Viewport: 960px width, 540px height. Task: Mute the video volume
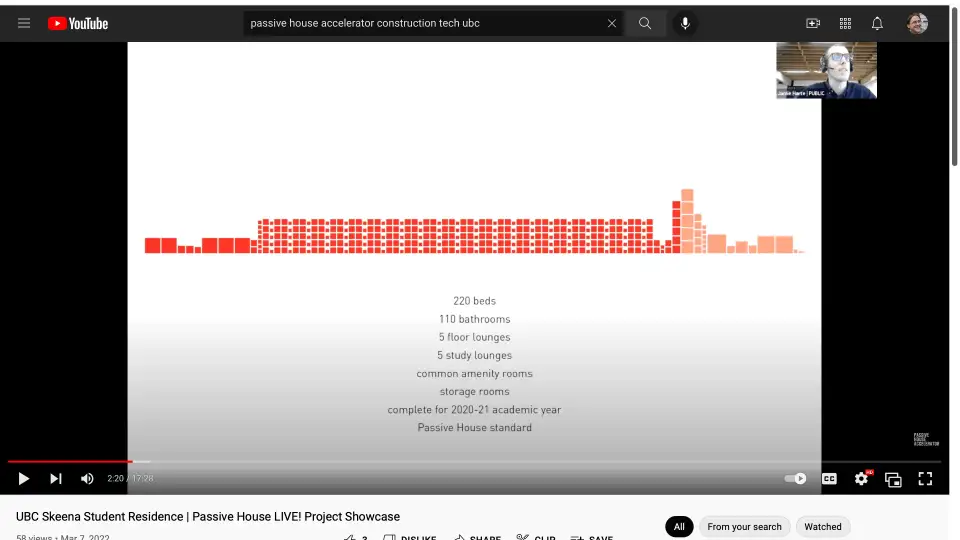87,479
